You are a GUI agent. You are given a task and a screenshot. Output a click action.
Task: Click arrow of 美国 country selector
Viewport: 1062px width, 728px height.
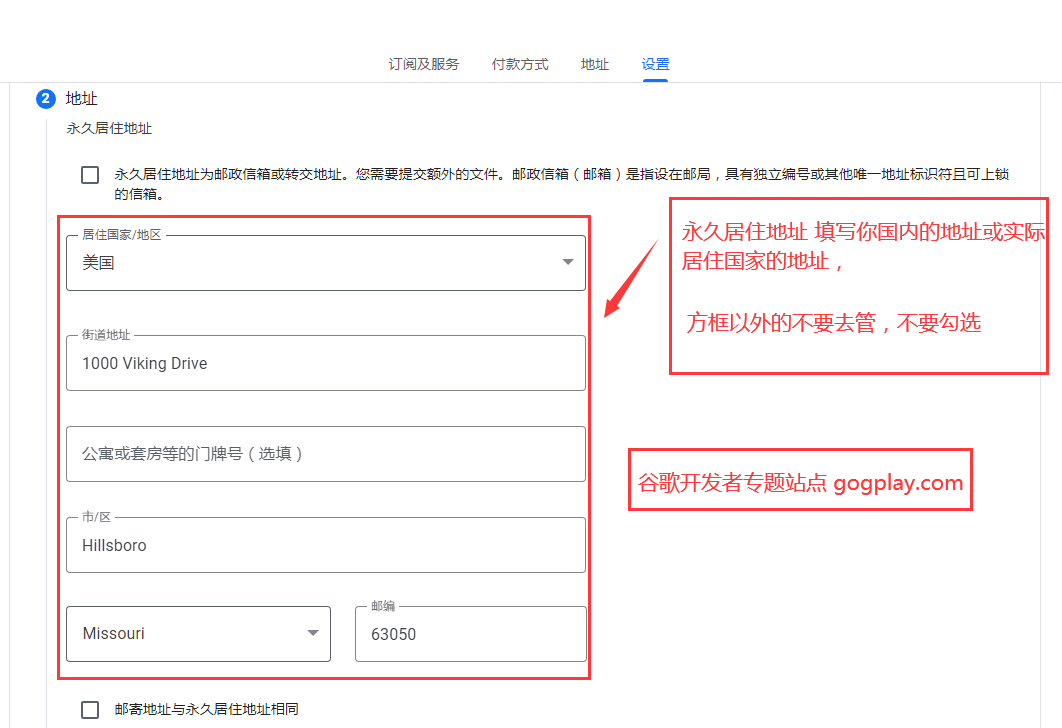click(x=568, y=262)
